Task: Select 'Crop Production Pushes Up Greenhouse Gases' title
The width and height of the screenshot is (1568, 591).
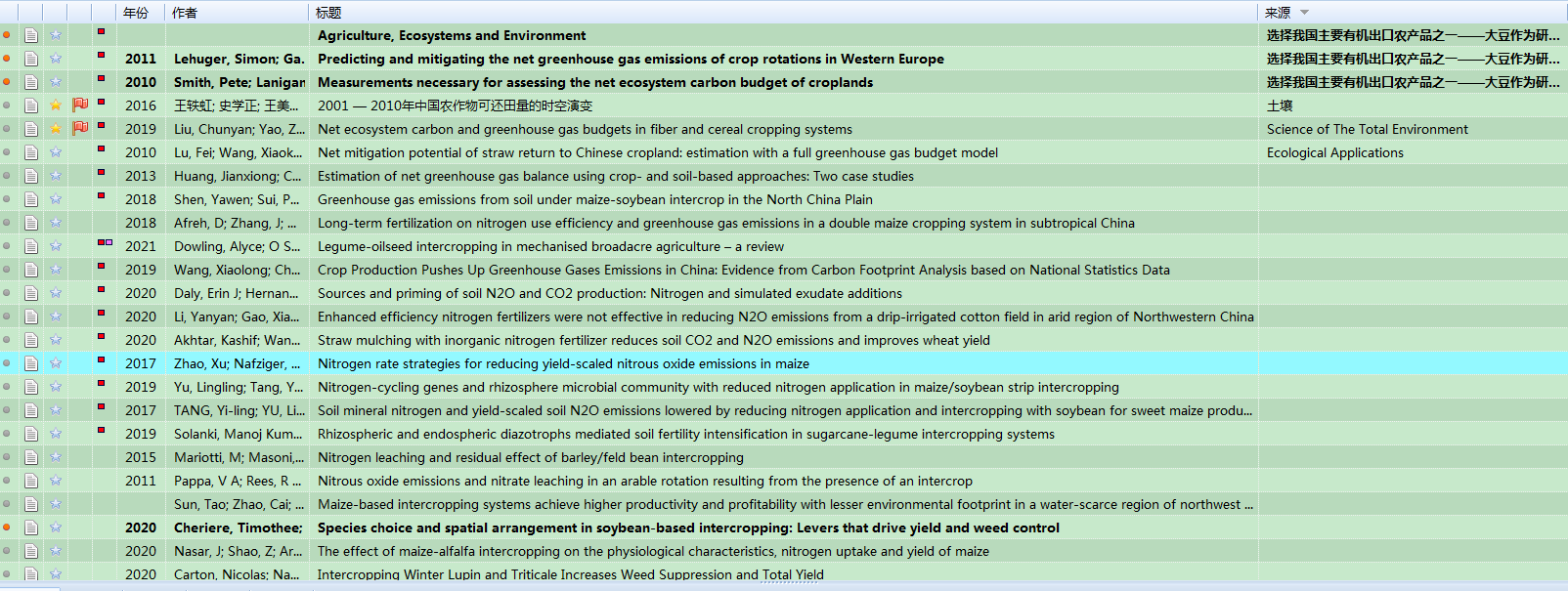Action: [744, 270]
